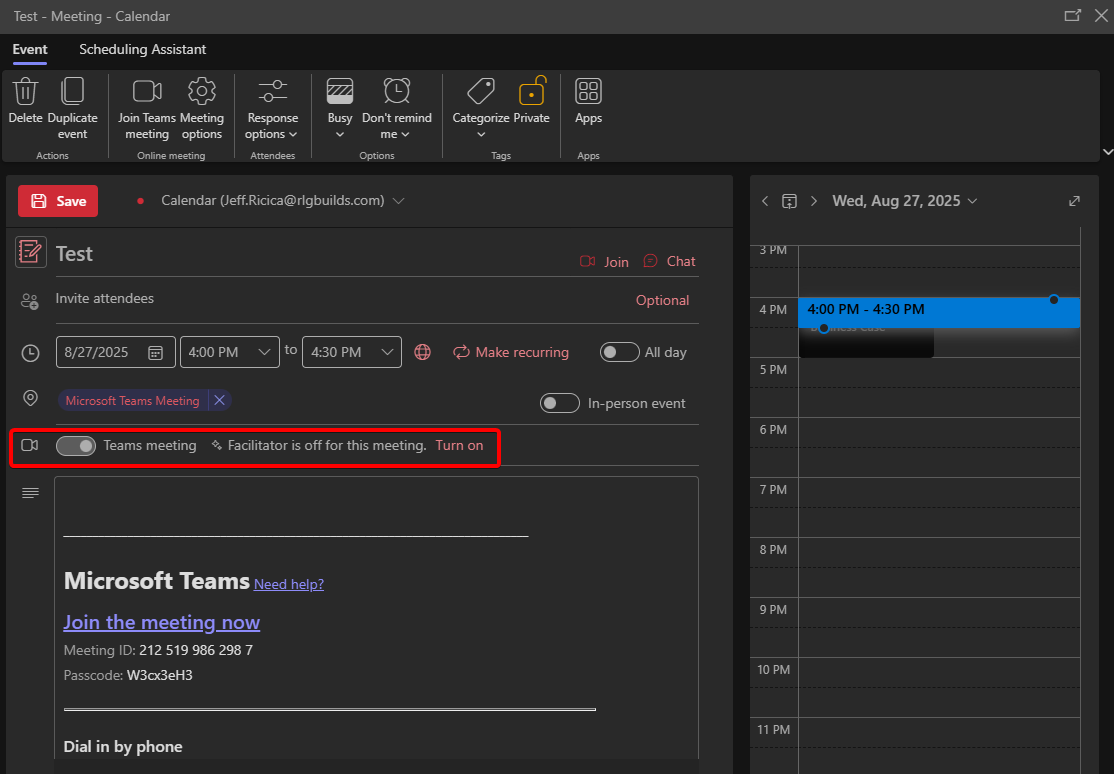Expand start time 4:00 PM dropdown
Image resolution: width=1114 pixels, height=774 pixels.
(264, 352)
